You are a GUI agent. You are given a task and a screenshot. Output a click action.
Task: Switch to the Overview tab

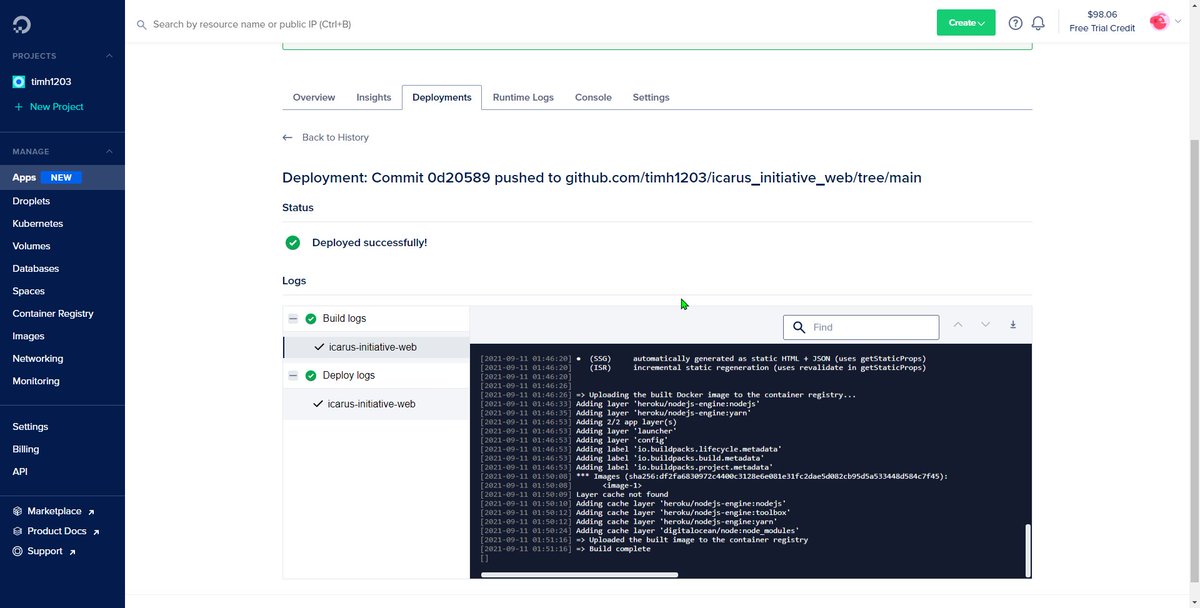click(314, 97)
